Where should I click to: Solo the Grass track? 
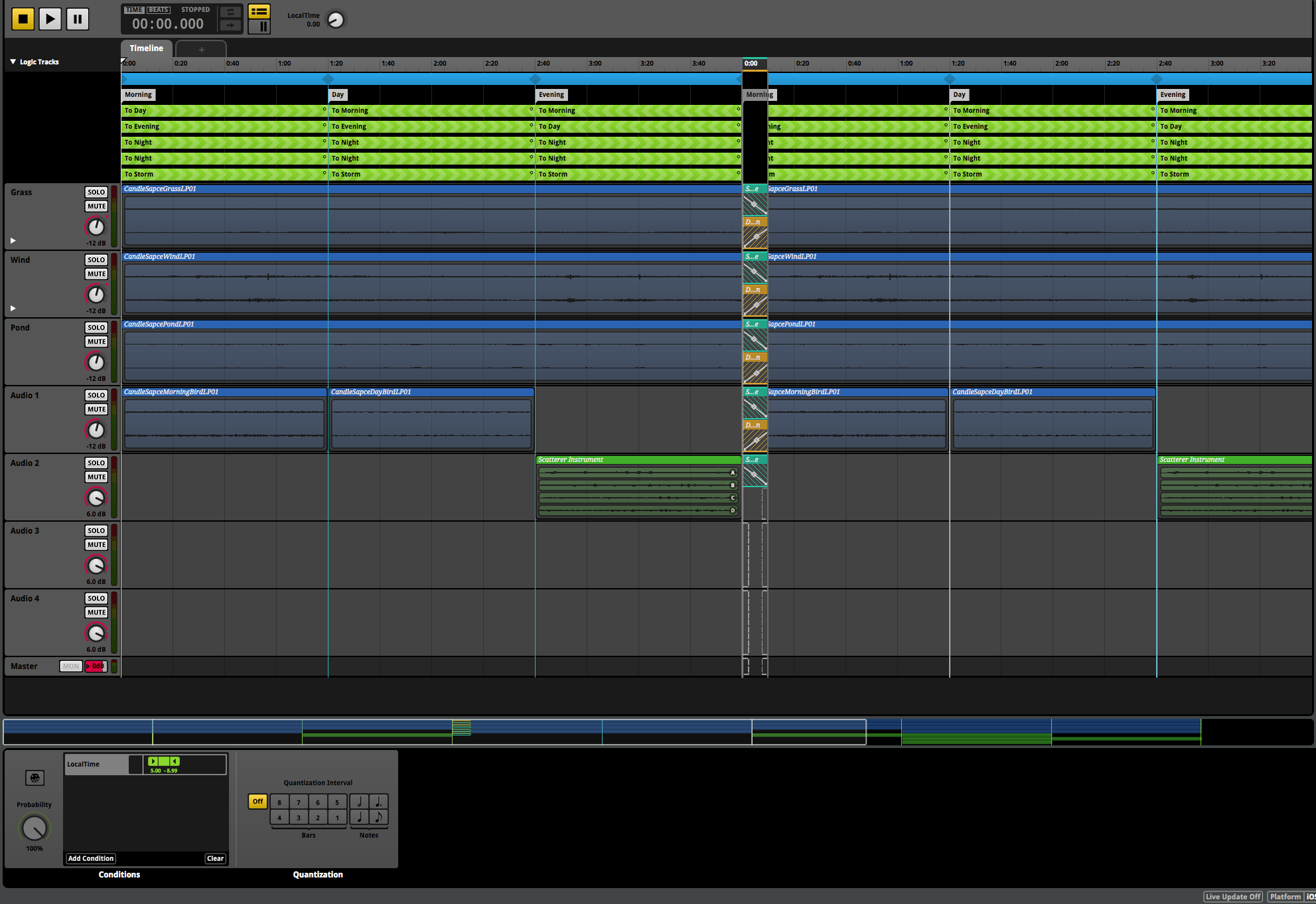96,192
